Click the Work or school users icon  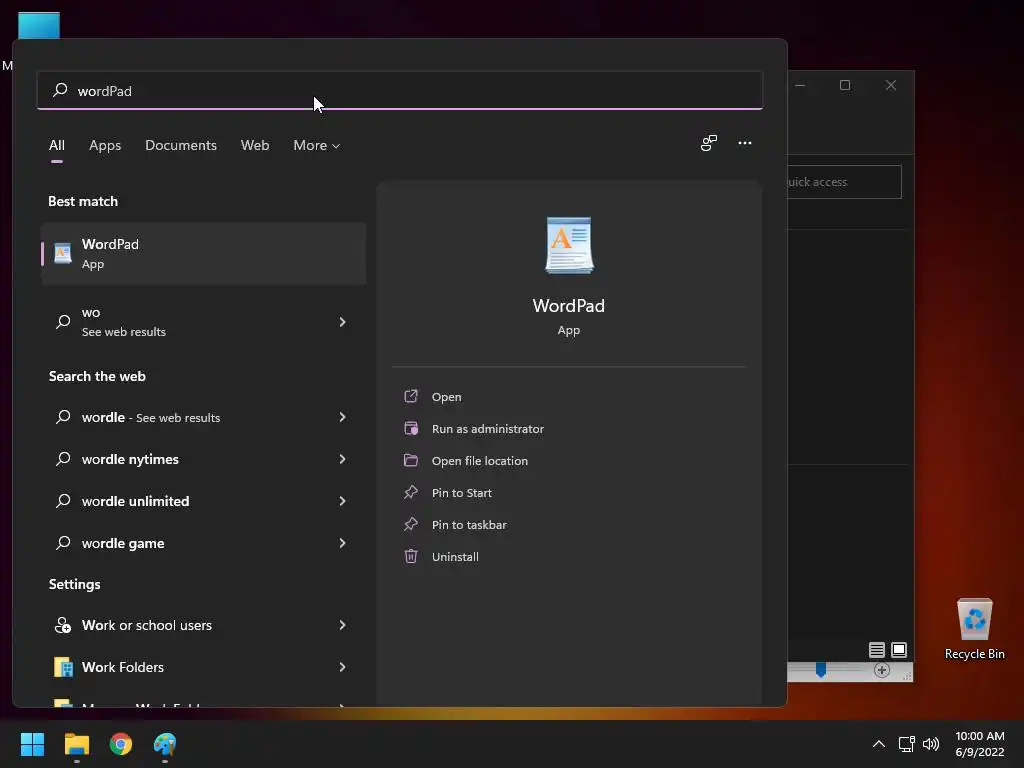pyautogui.click(x=63, y=625)
